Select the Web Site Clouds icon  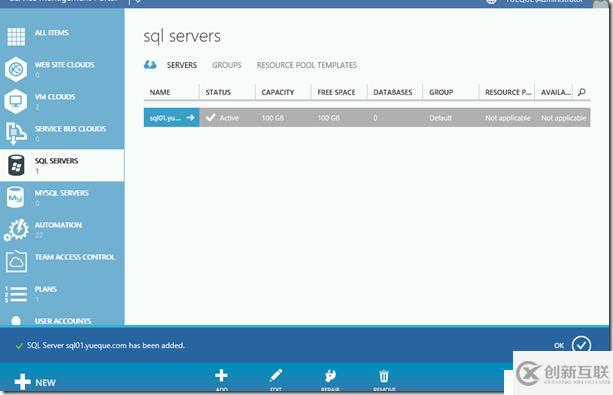(x=16, y=69)
